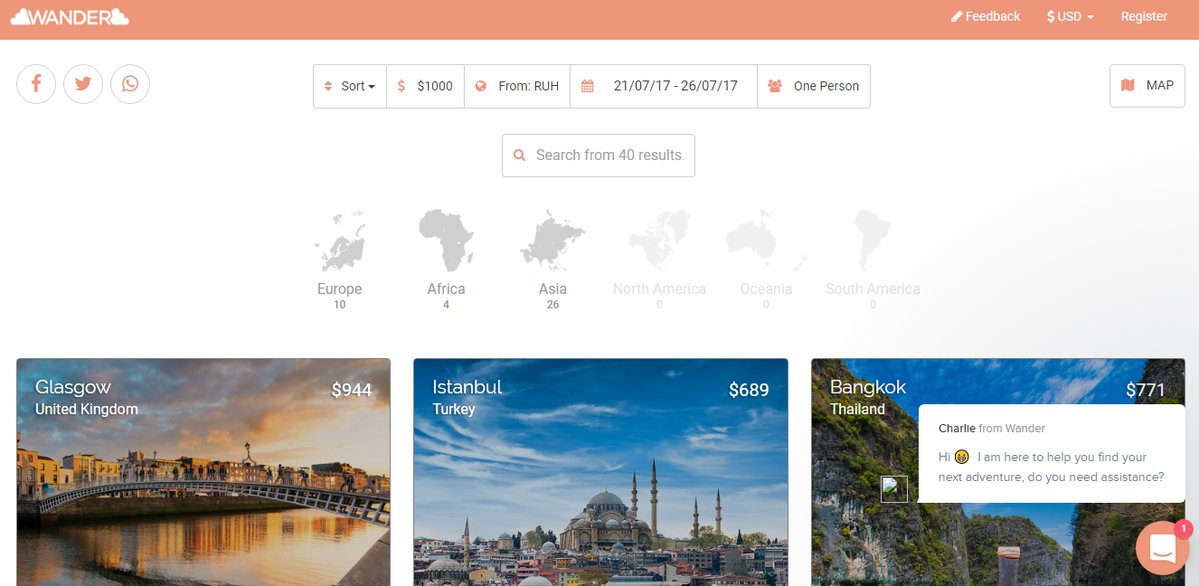Click the Wander cloud logo
Image resolution: width=1199 pixels, height=586 pixels.
pos(70,16)
